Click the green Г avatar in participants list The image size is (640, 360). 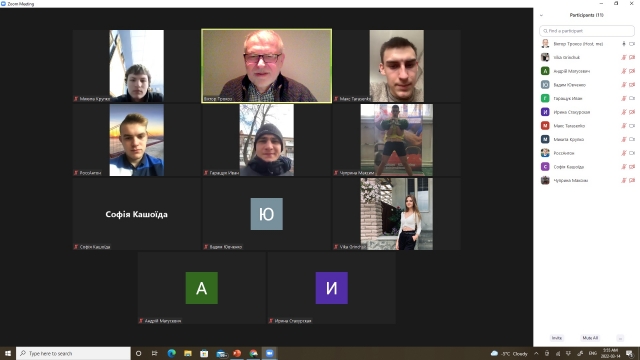(x=545, y=98)
